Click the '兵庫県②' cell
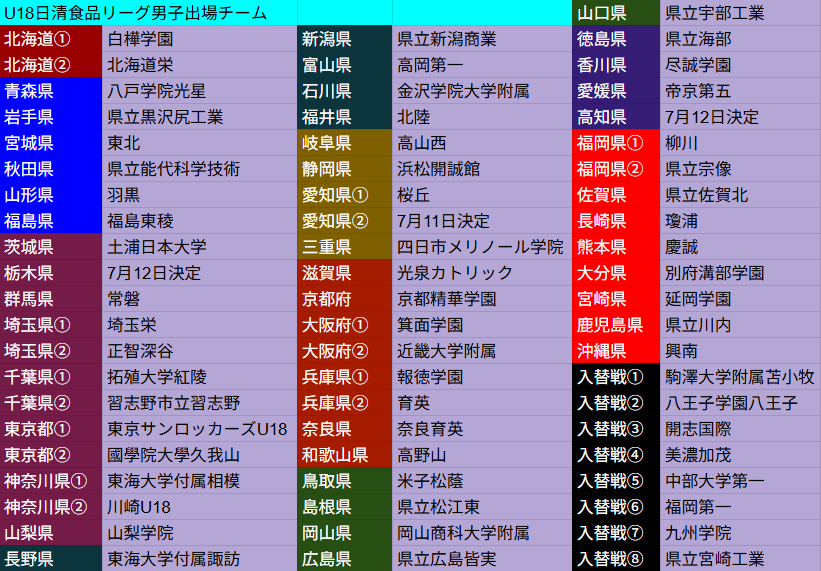 tap(345, 402)
